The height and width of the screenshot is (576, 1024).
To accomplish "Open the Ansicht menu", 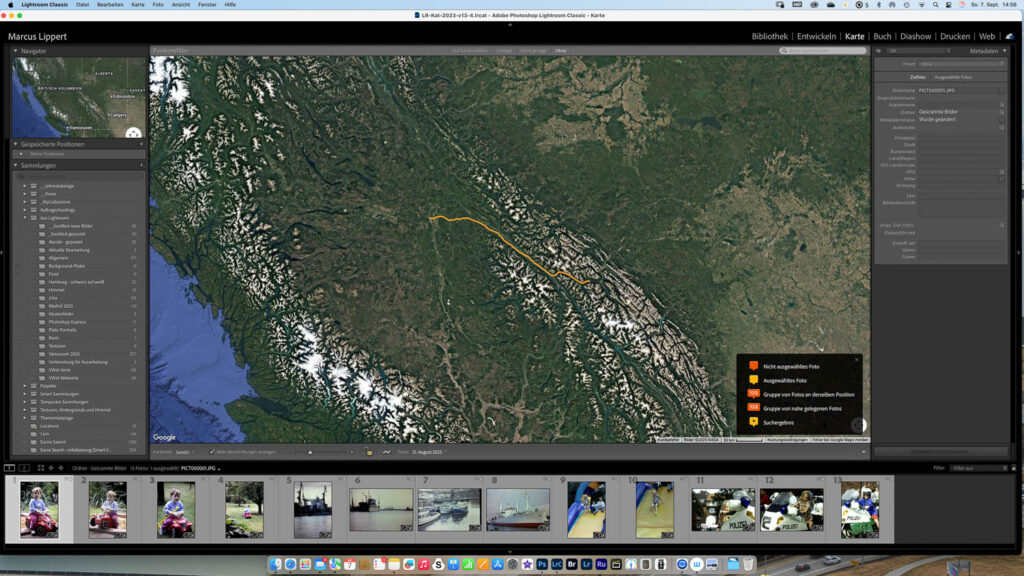I will [x=181, y=5].
